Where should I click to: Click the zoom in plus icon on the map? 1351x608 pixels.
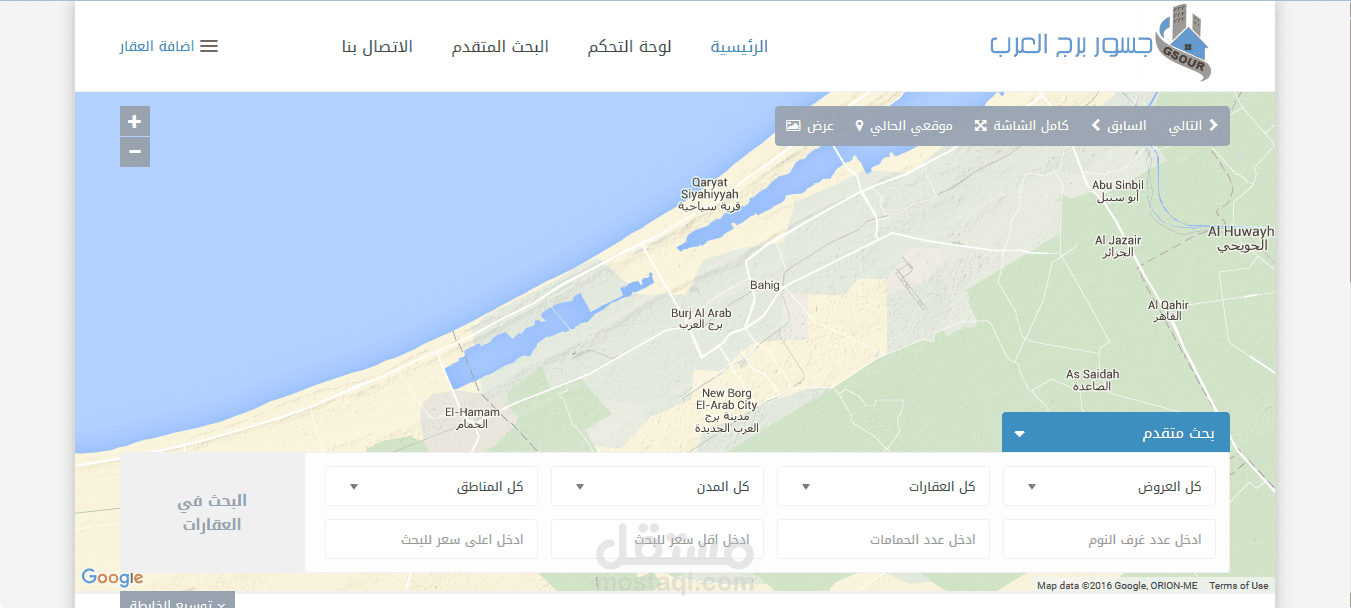click(134, 120)
